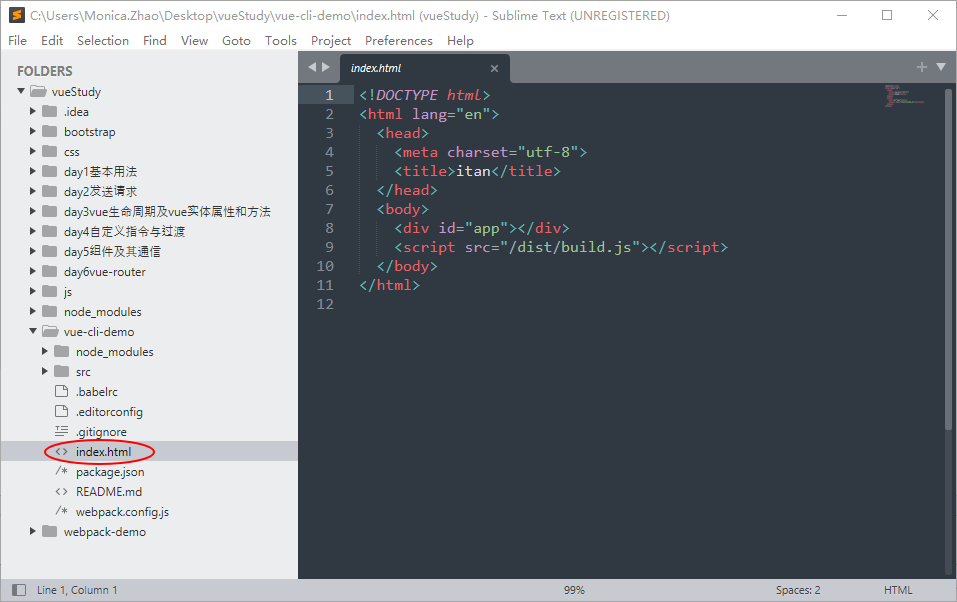The image size is (957, 602).
Task: Click the 99% status bar indicator
Action: point(574,590)
